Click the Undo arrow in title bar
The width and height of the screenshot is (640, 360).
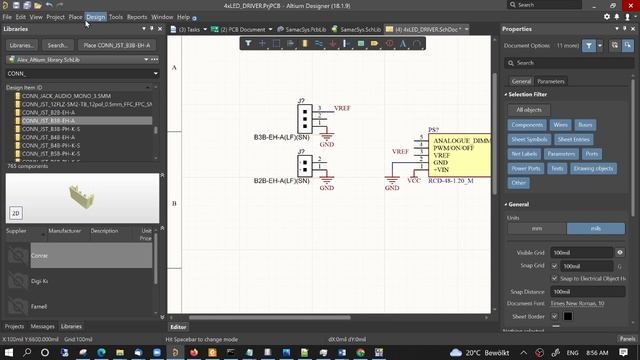pos(49,5)
